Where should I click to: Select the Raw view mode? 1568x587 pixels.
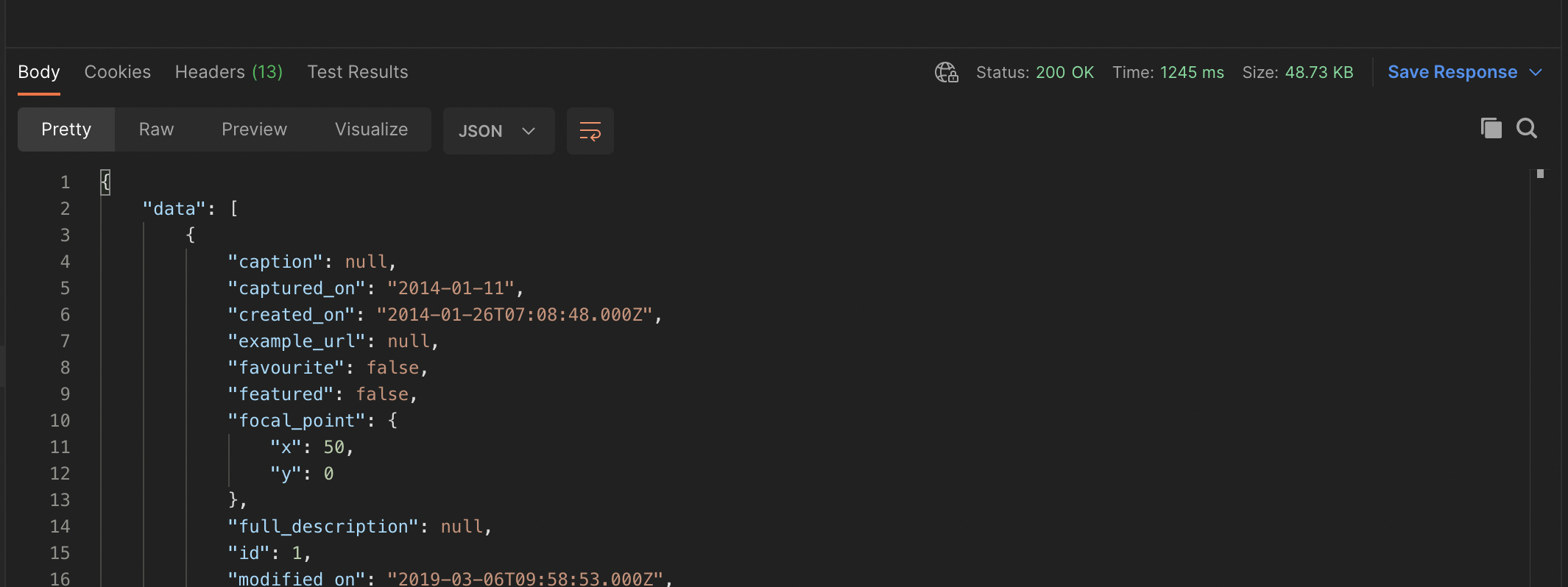click(x=156, y=129)
